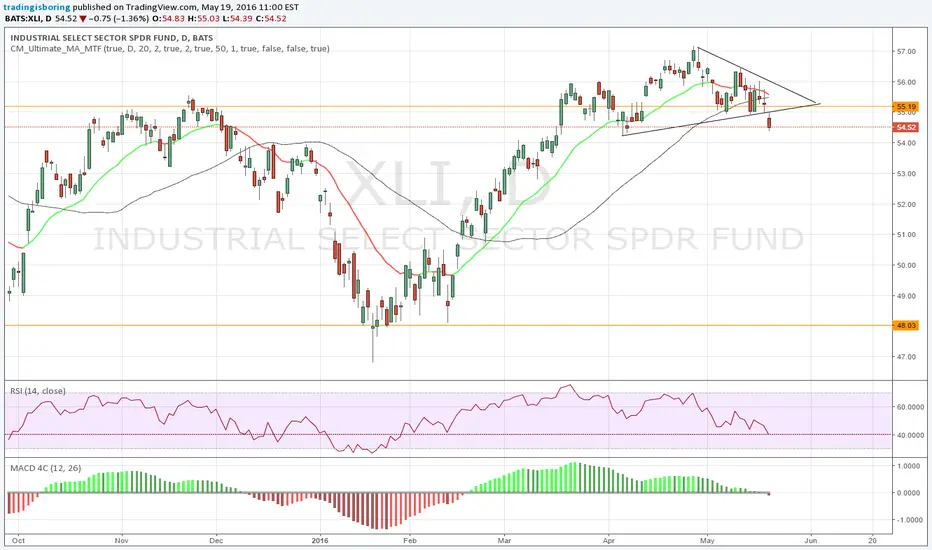Click the Dec date axis label
This screenshot has width=932, height=550.
[x=216, y=540]
